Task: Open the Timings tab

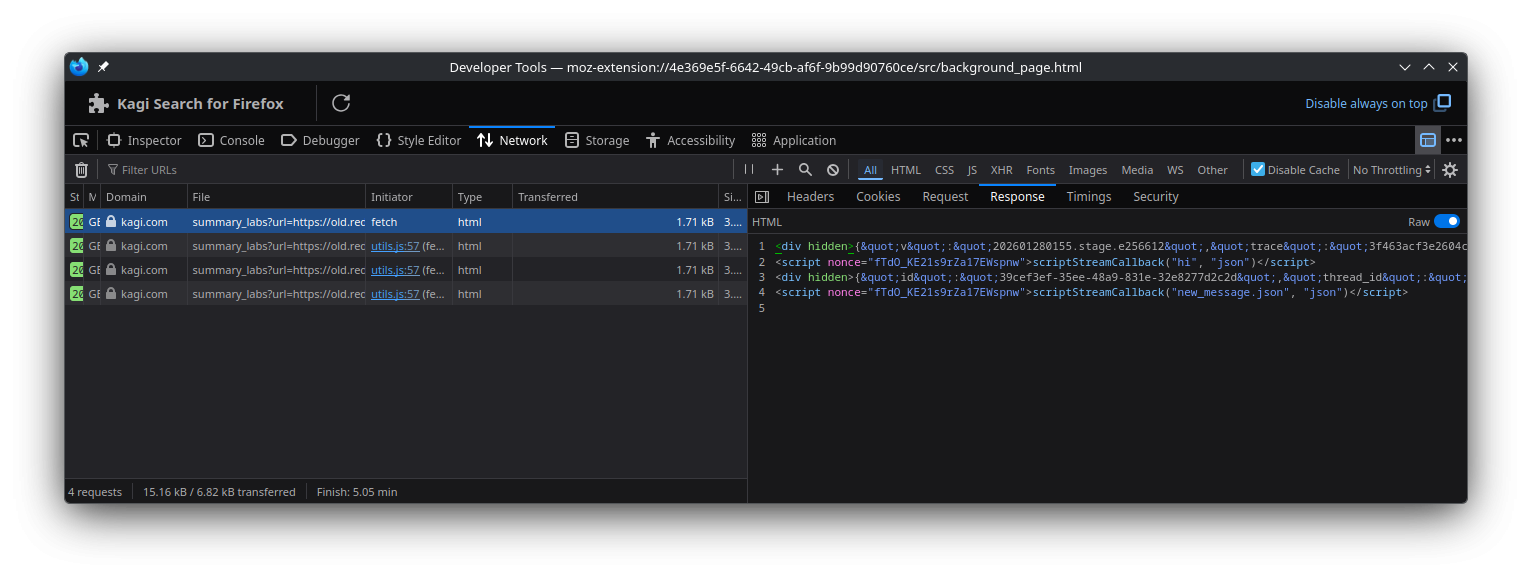Action: click(1088, 197)
